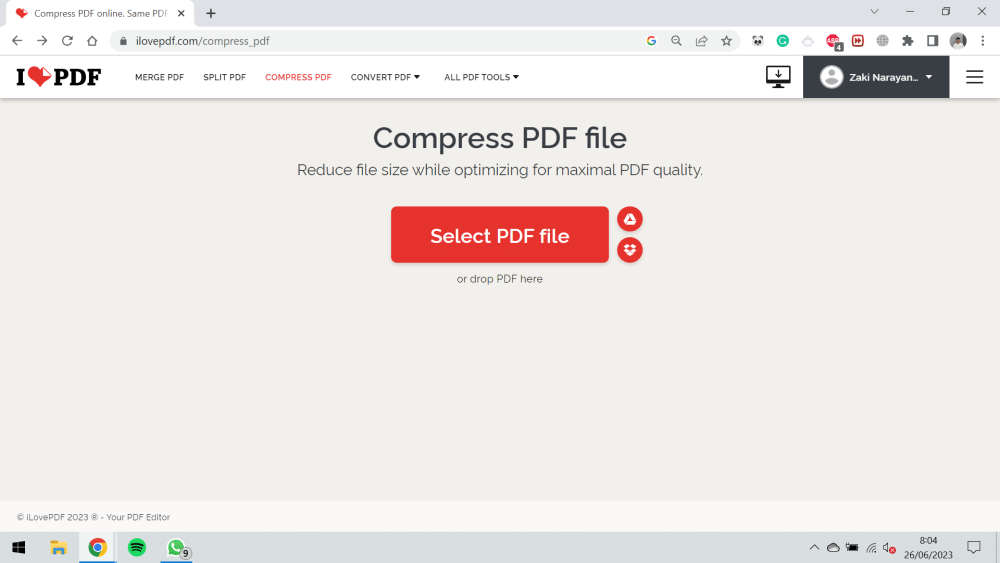1000x563 pixels.
Task: Open the browser home page
Action: tap(92, 41)
